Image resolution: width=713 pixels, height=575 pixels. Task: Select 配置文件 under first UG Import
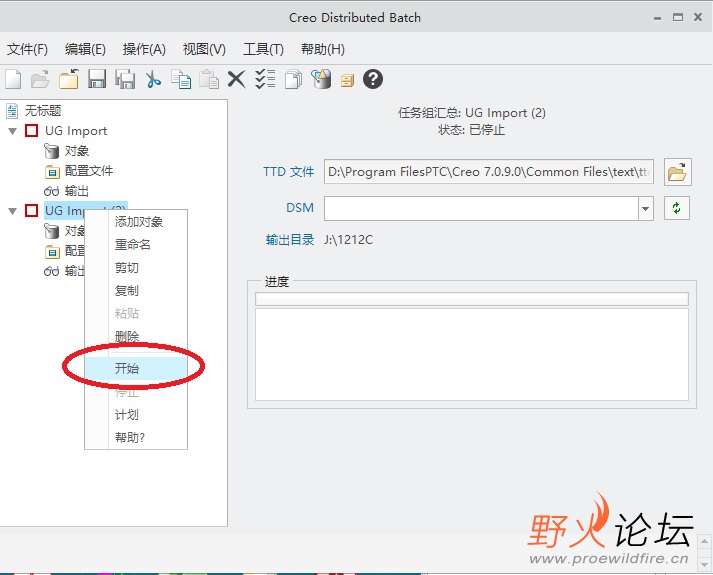(89, 171)
